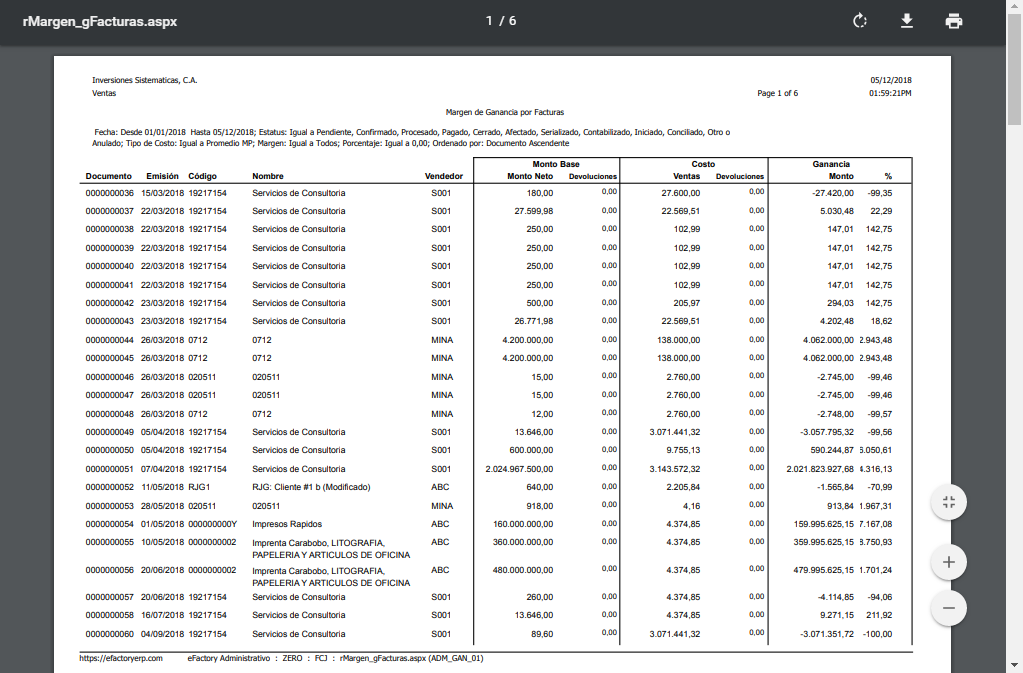Click the Vendedor column header
This screenshot has width=1023, height=673.
[443, 176]
